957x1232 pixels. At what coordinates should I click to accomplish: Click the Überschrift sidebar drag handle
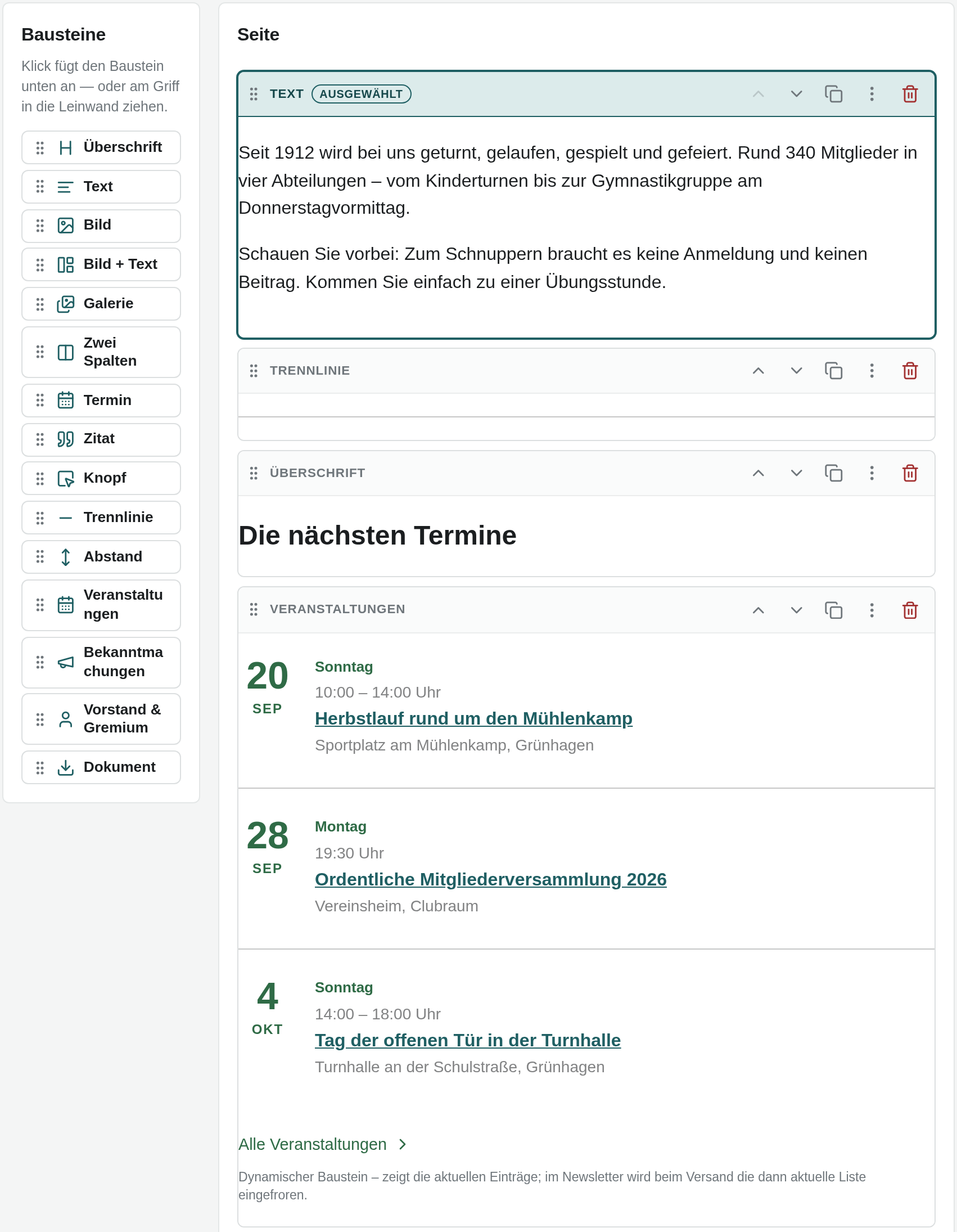pos(40,148)
